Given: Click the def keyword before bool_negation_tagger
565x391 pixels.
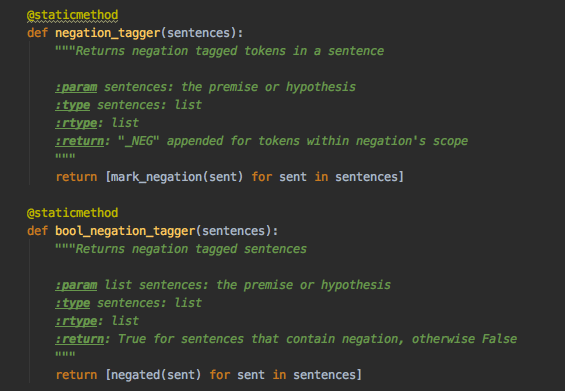Looking at the screenshot, I should 37,231.
